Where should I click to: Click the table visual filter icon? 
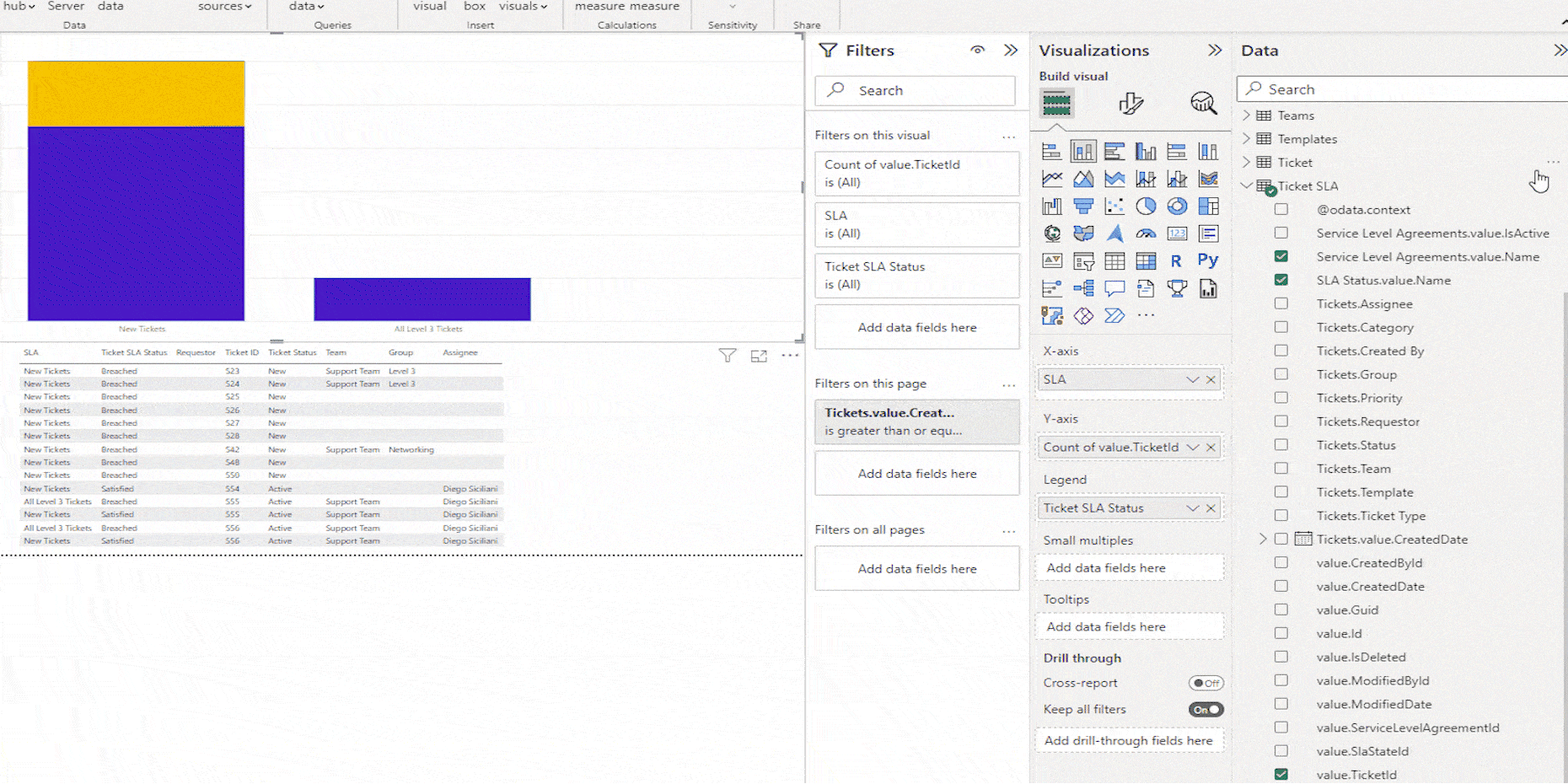728,356
